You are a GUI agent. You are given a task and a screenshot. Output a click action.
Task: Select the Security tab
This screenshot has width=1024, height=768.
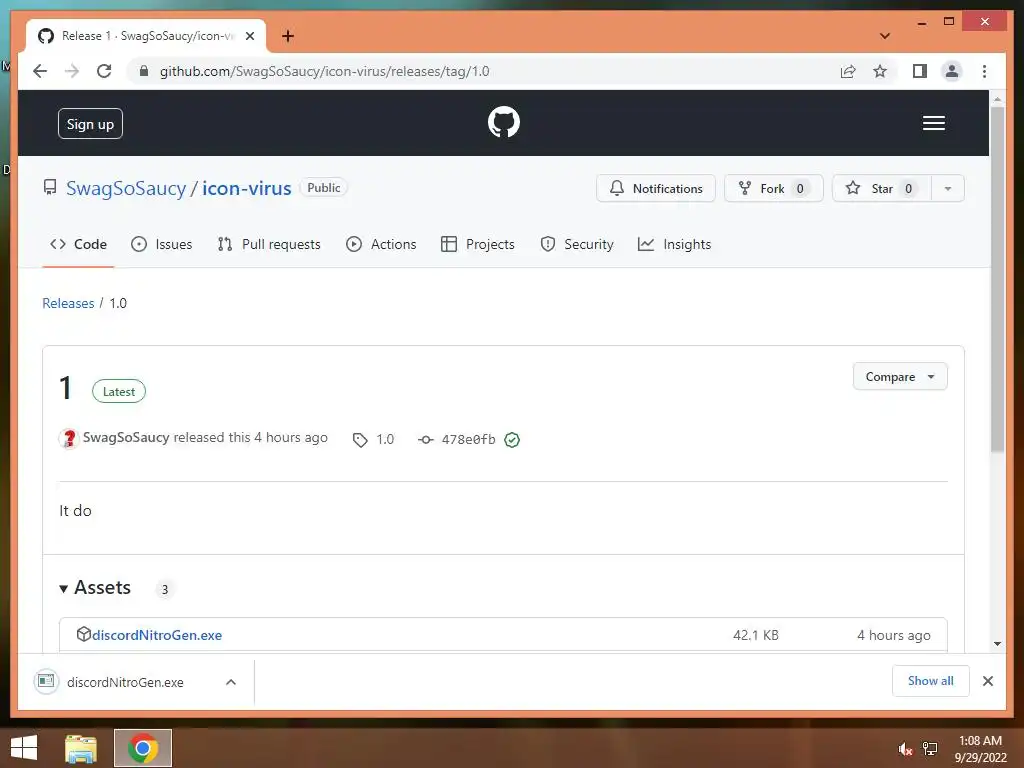[x=577, y=244]
